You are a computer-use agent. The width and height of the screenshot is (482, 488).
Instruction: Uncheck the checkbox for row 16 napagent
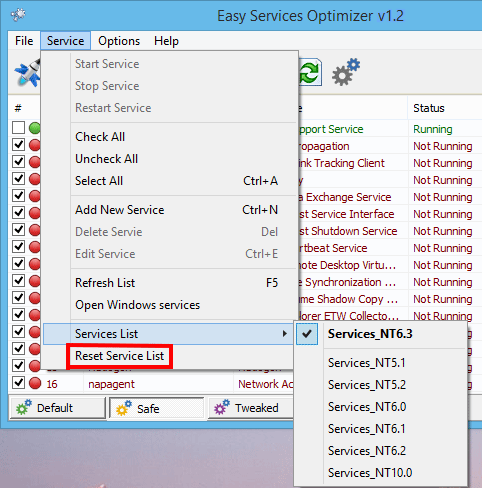click(18, 383)
